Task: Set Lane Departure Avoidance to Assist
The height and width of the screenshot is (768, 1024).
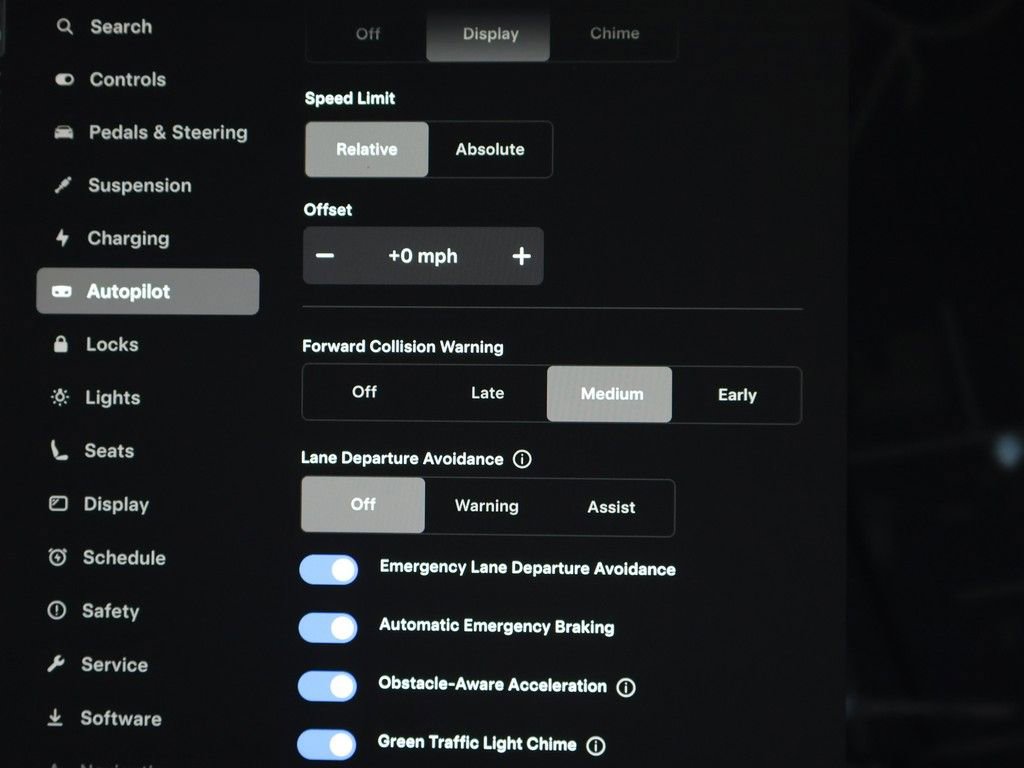Action: 610,507
